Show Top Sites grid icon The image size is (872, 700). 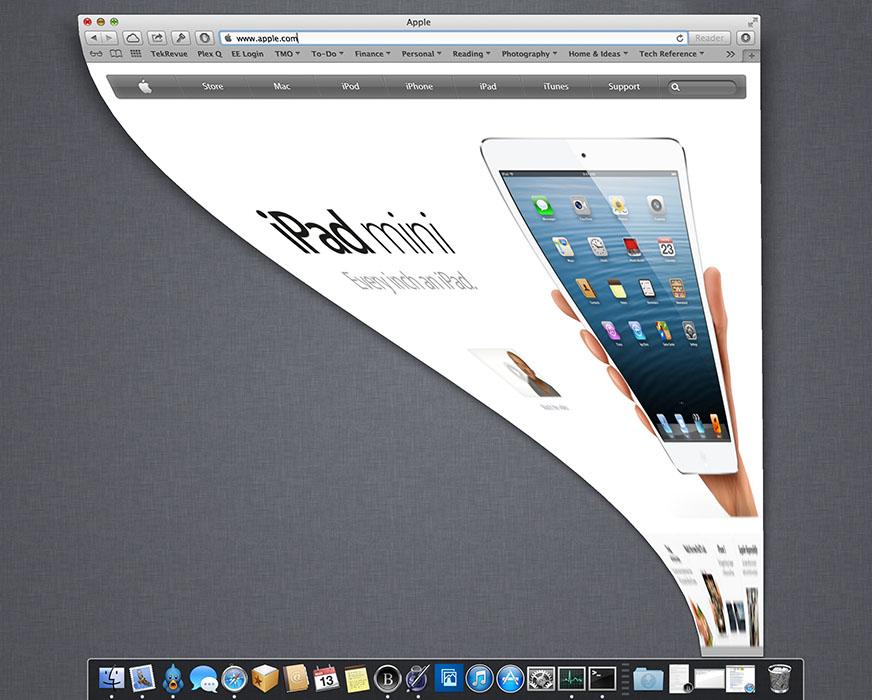(135, 54)
